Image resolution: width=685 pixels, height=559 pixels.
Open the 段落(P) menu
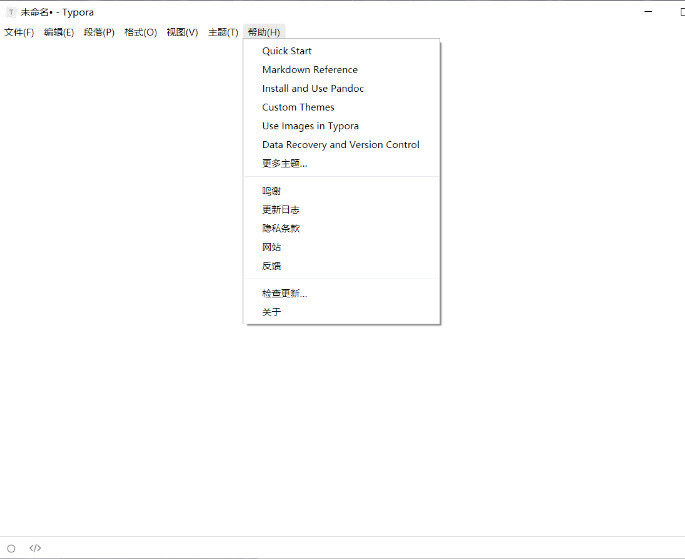point(99,32)
